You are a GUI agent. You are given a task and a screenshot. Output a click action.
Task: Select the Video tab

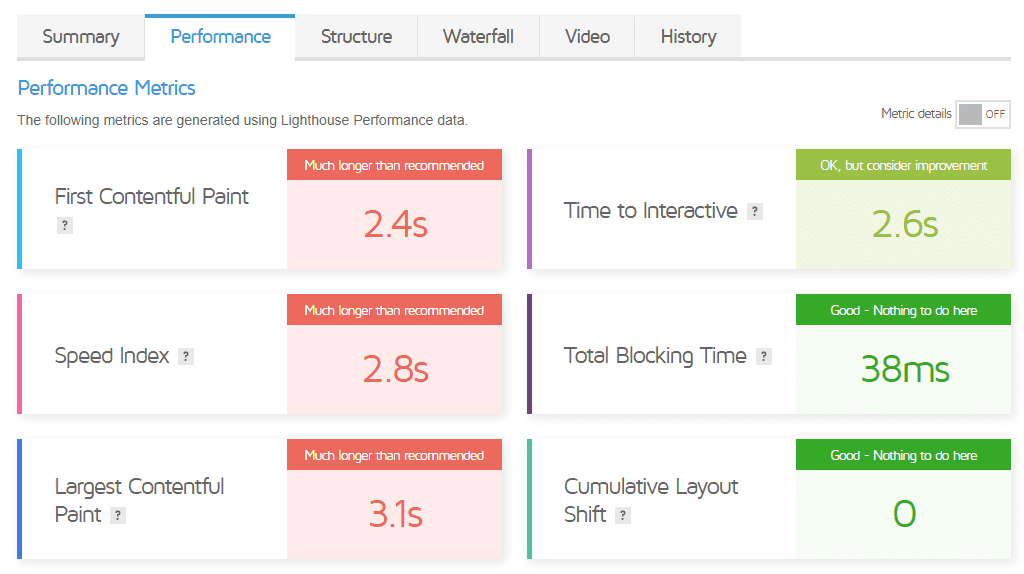[587, 37]
